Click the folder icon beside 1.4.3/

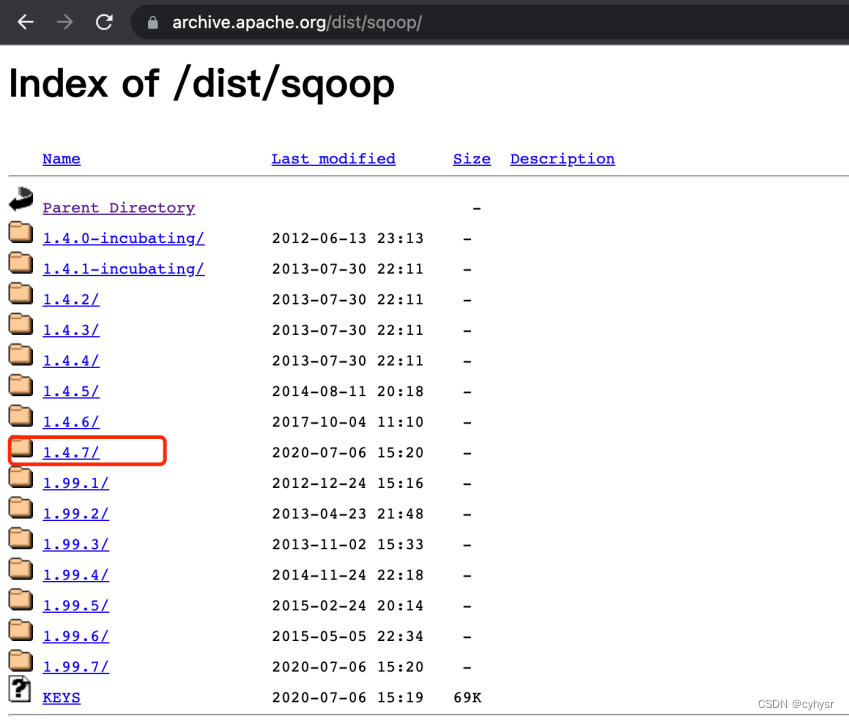(21, 324)
